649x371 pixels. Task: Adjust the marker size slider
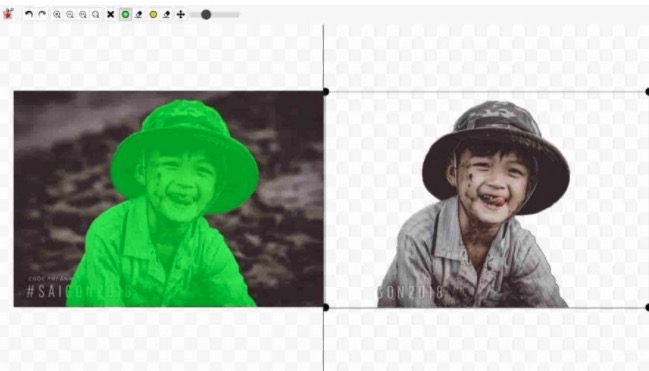pos(214,14)
